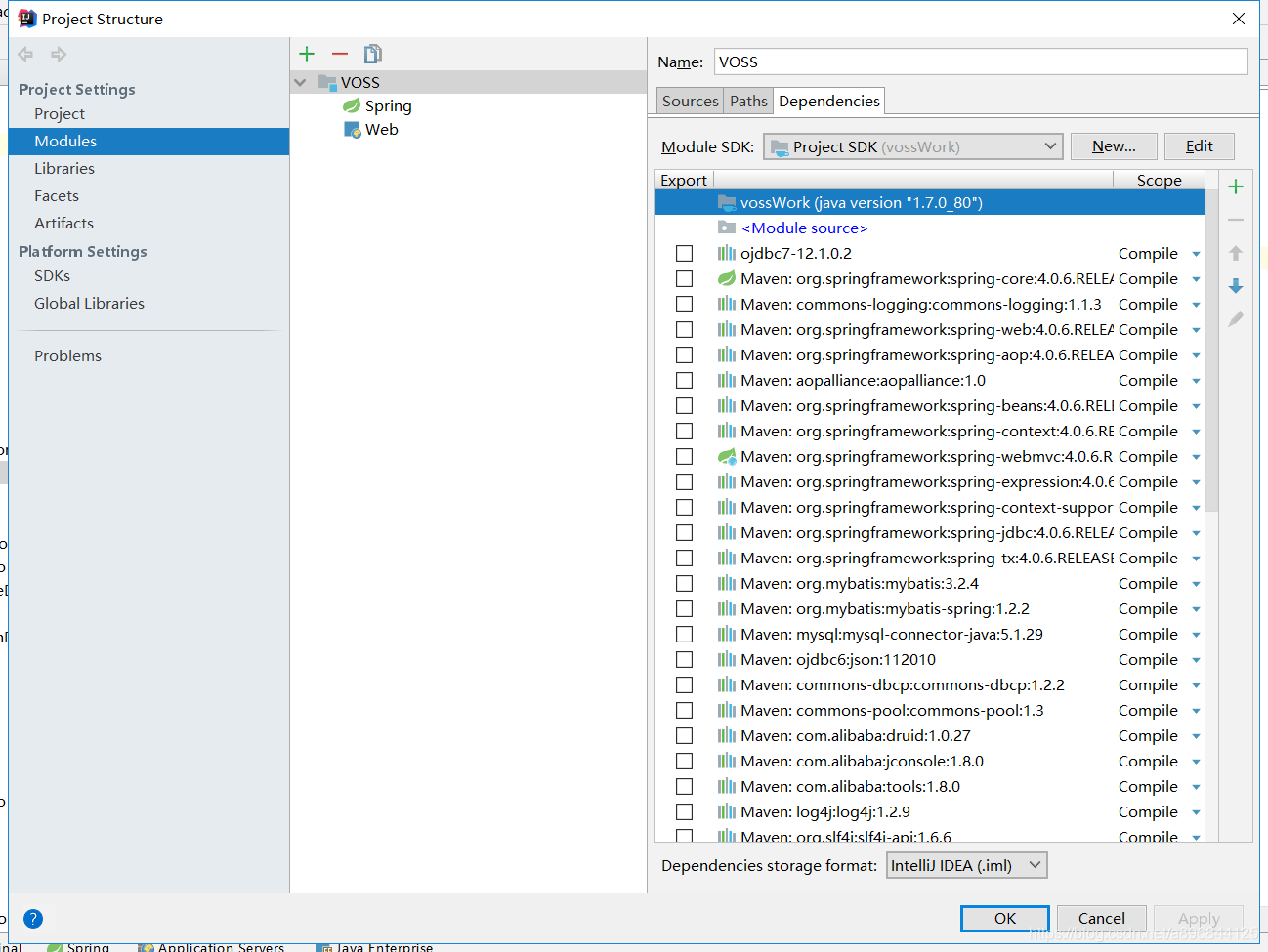Open Module SDK dropdown
The height and width of the screenshot is (952, 1268).
tap(912, 146)
